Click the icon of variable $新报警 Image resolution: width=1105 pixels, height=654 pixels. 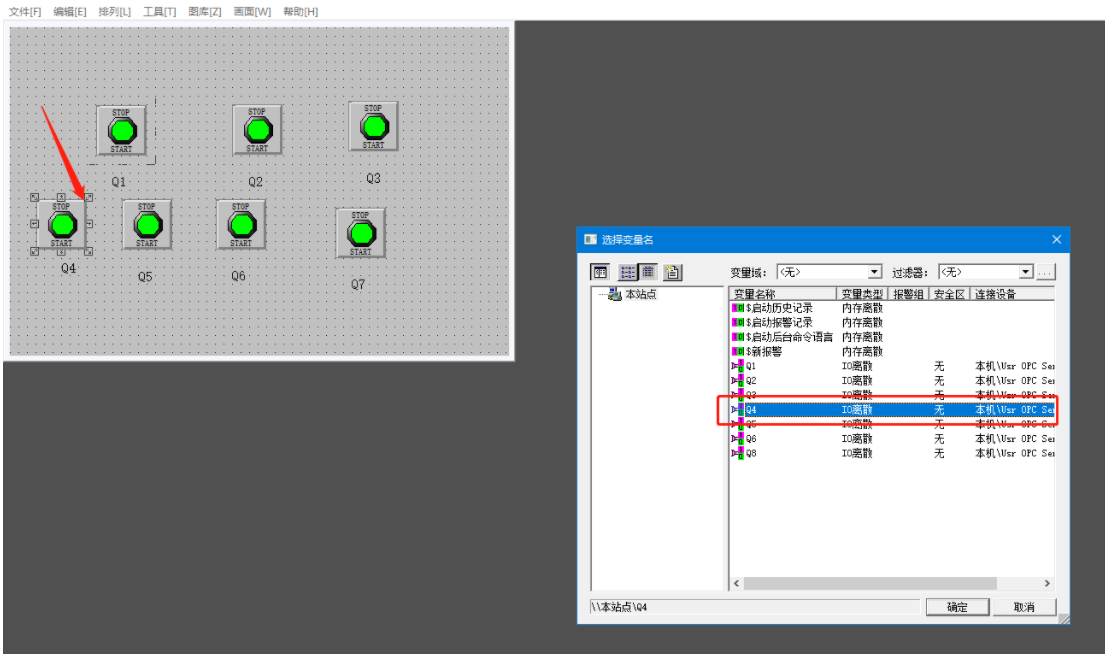738,352
